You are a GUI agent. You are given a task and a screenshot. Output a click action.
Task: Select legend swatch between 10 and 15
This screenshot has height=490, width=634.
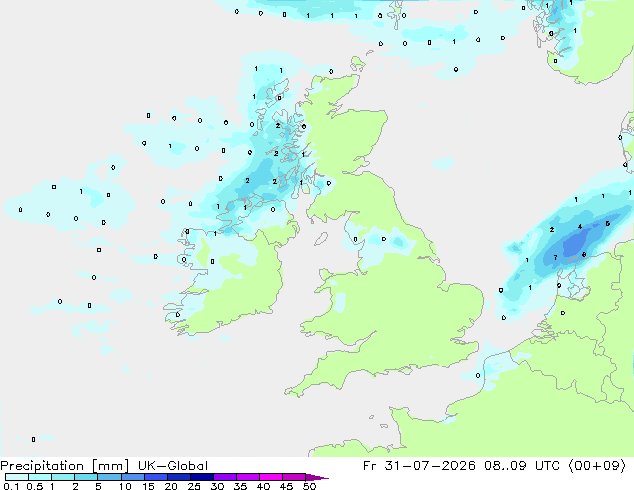(132, 477)
